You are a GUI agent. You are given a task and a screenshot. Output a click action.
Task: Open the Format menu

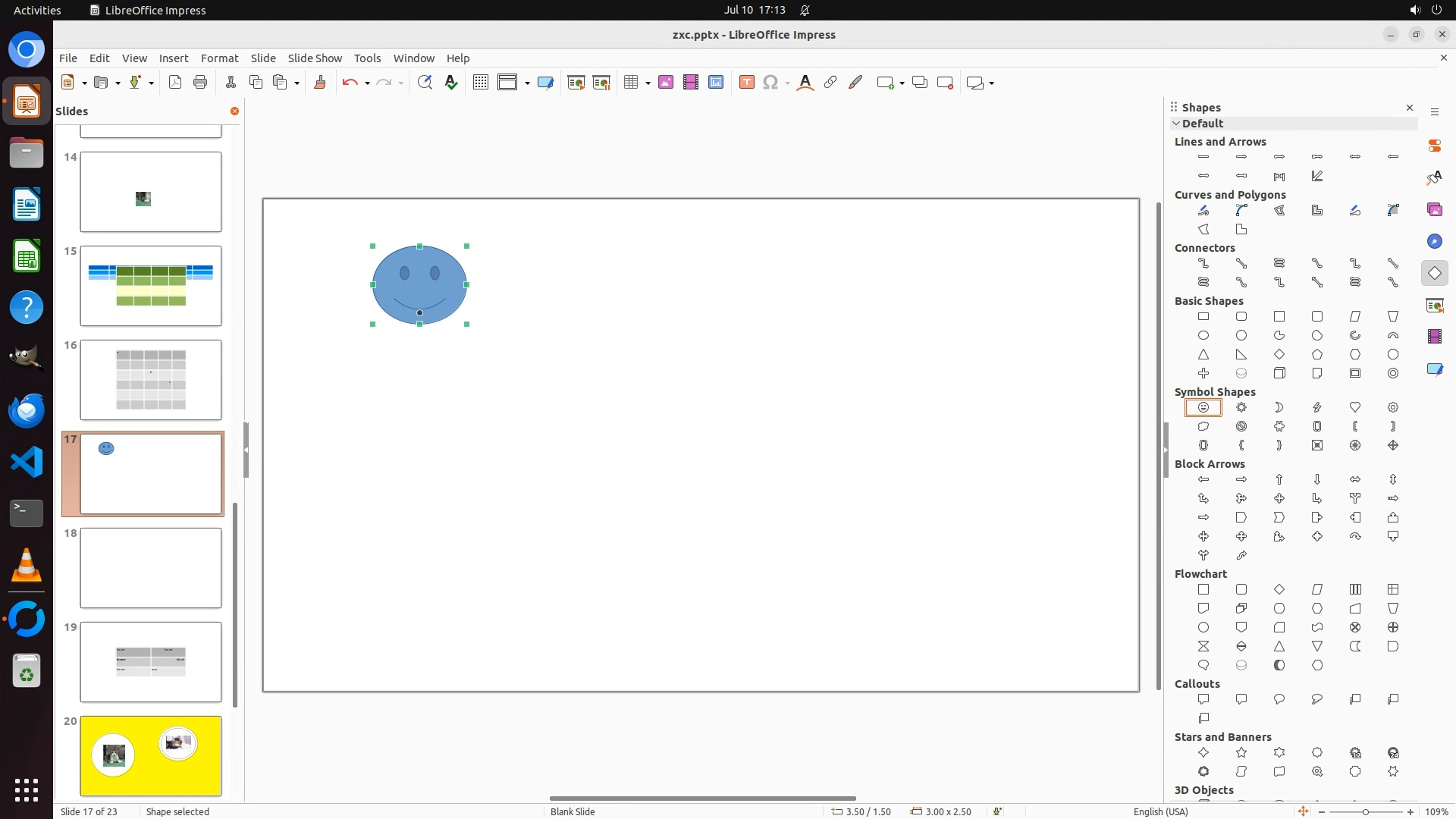click(219, 58)
